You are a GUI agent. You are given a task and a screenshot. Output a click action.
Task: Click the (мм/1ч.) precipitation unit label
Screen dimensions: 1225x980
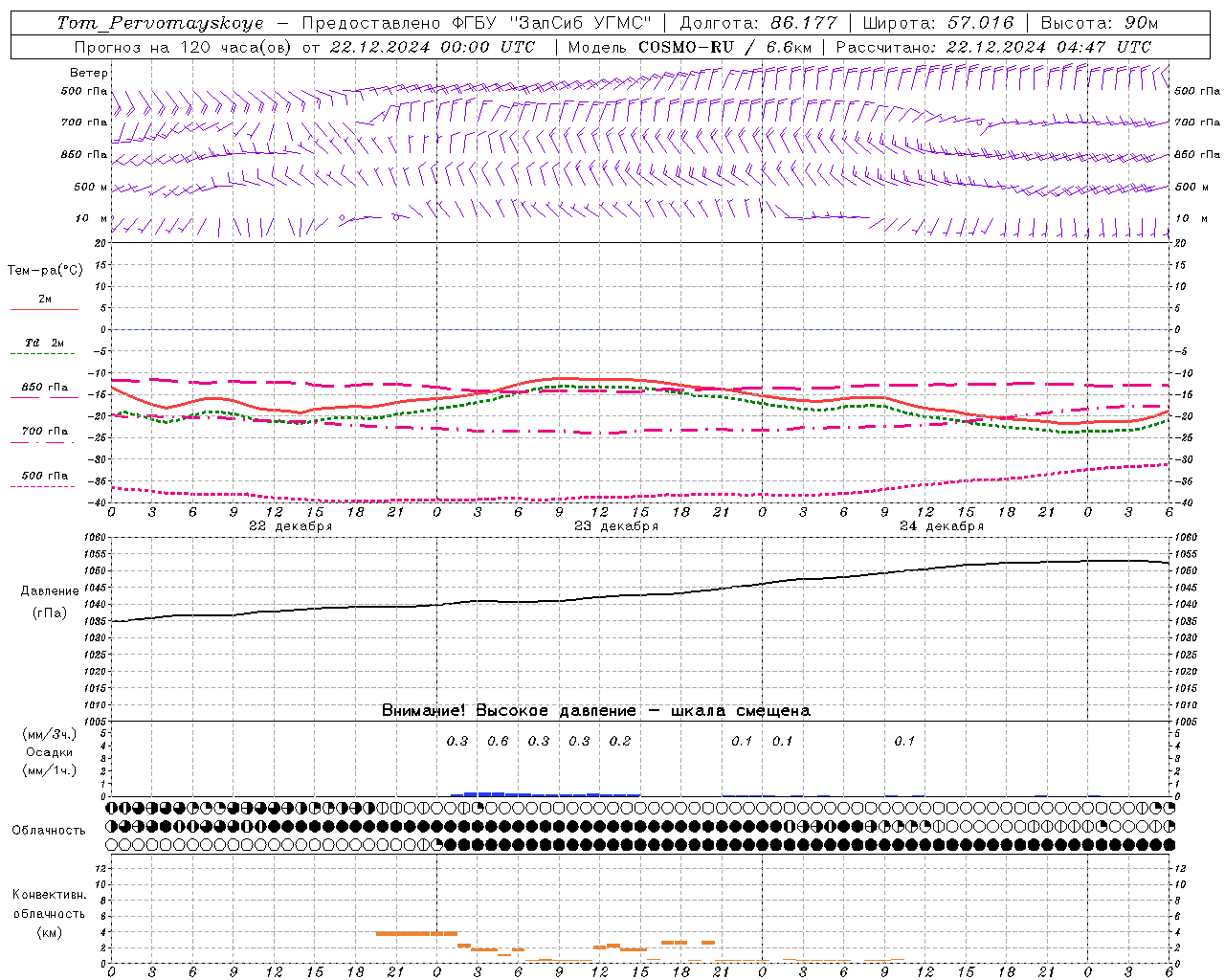point(50,771)
